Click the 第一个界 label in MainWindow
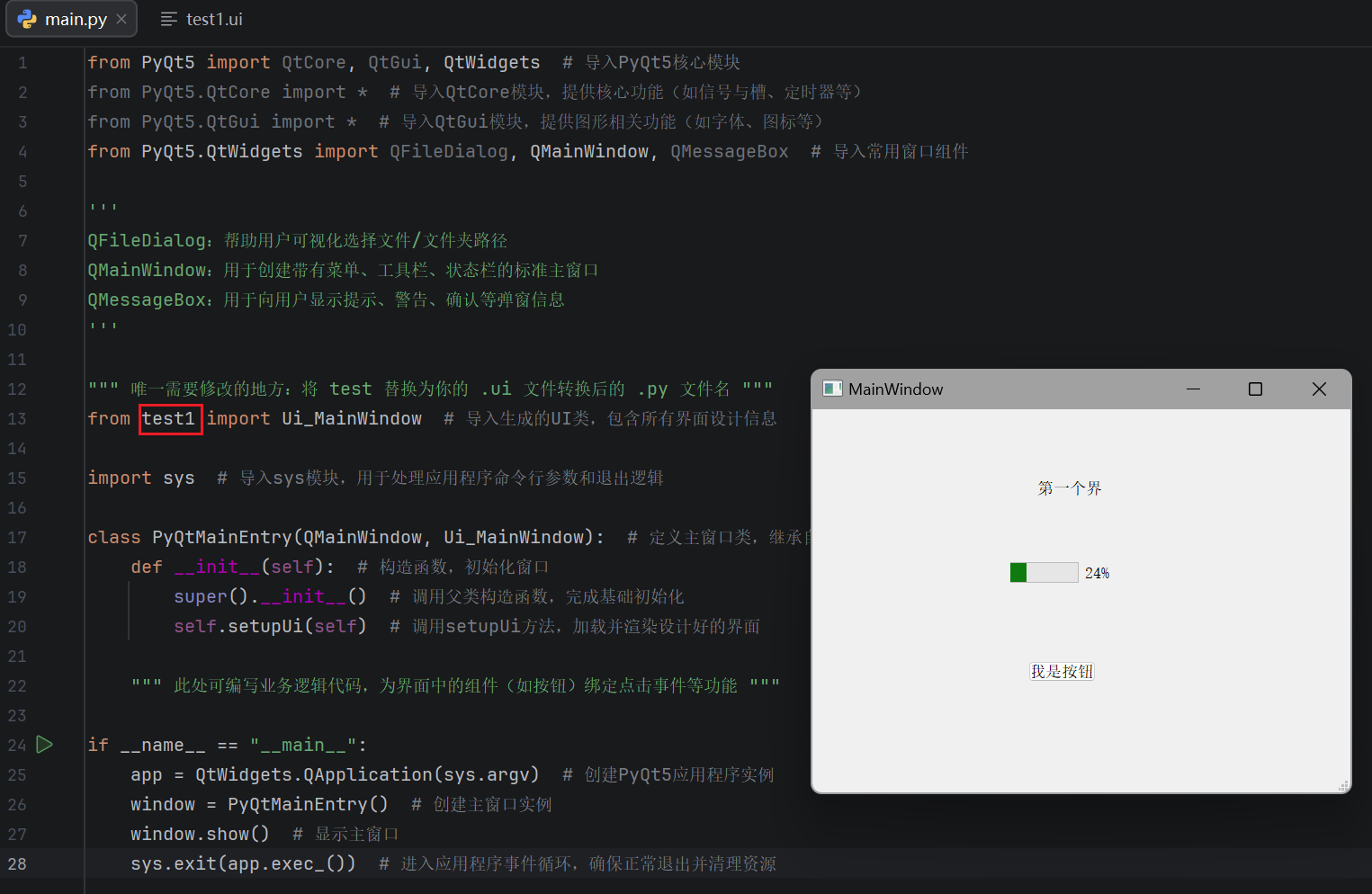The height and width of the screenshot is (894, 1372). click(1069, 488)
